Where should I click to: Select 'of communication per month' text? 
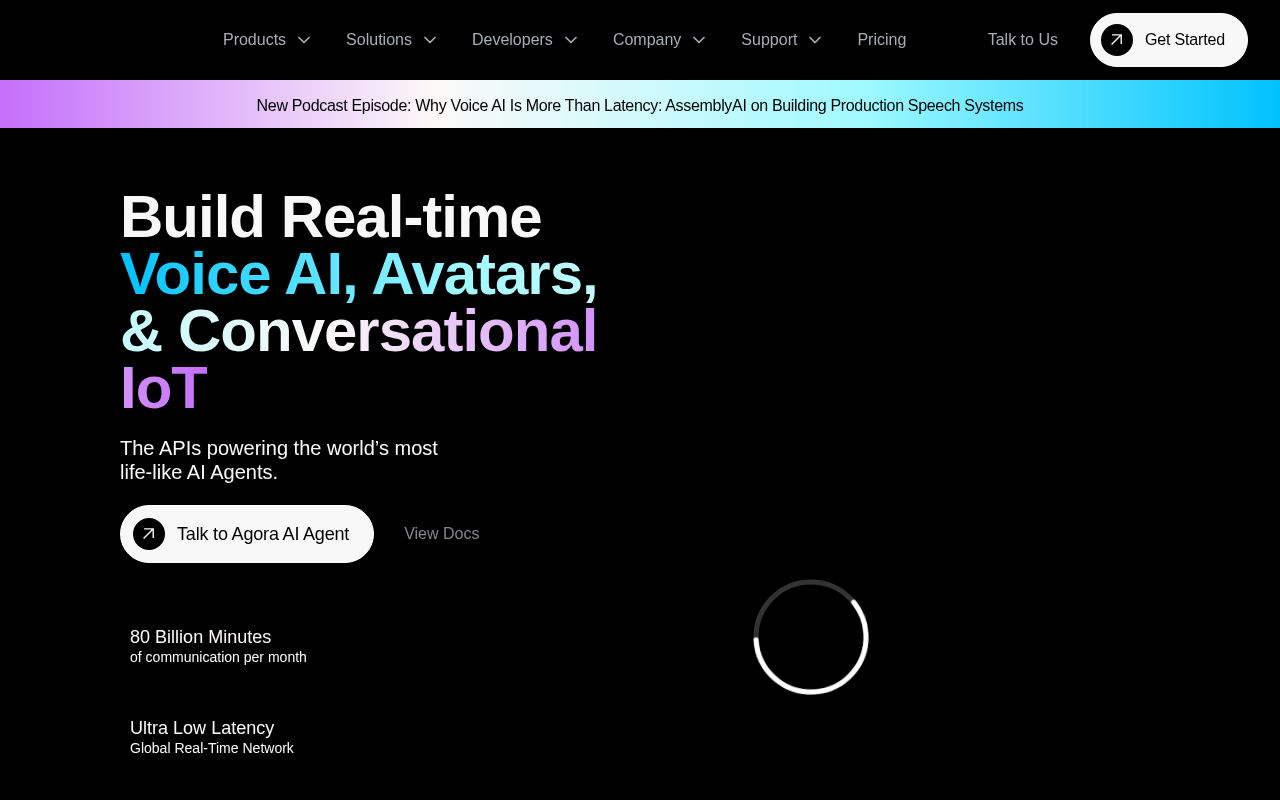[x=218, y=657]
